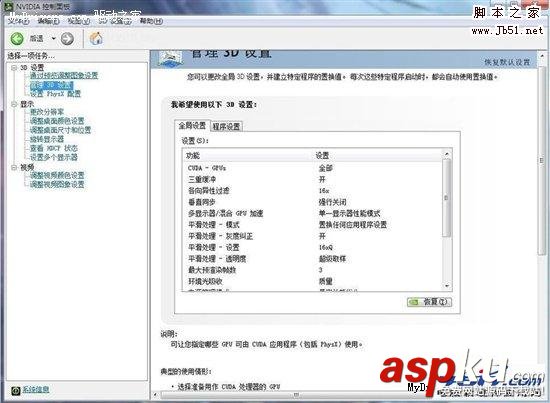Click the gray Forward arrow button
Image resolution: width=550 pixels, height=403 pixels.
[x=67, y=39]
